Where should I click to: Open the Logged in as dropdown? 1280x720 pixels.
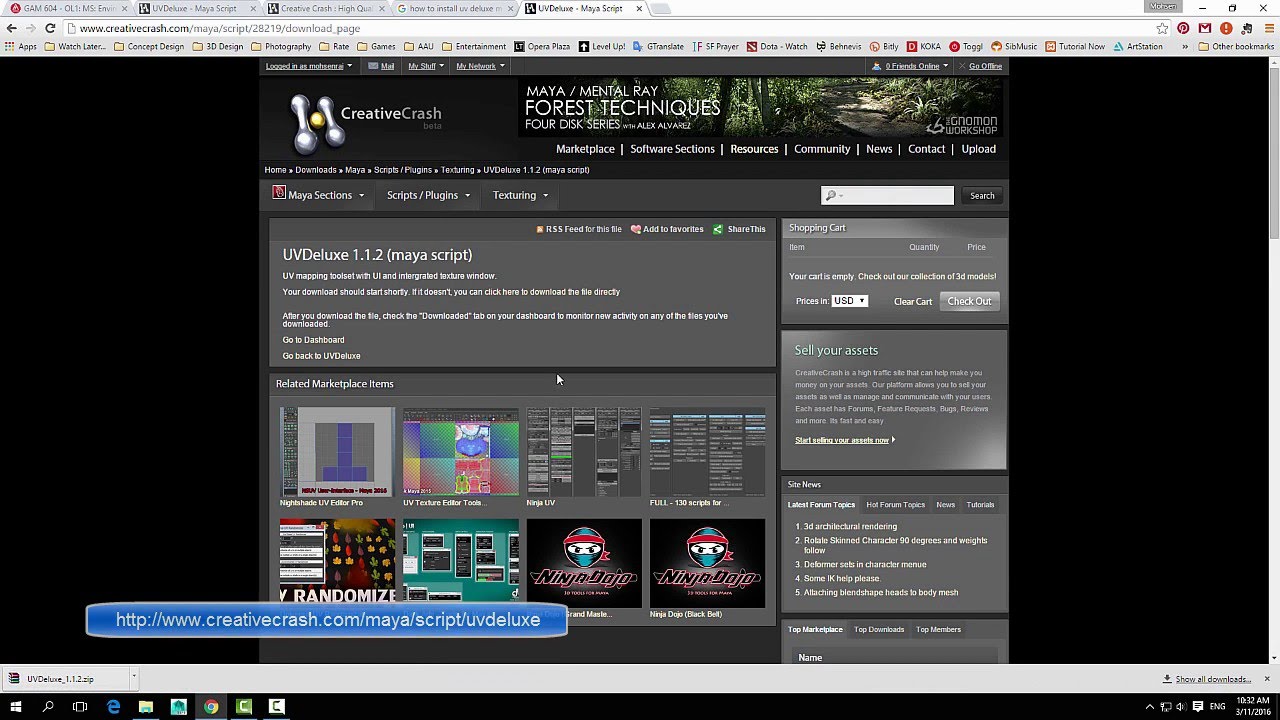[309, 66]
